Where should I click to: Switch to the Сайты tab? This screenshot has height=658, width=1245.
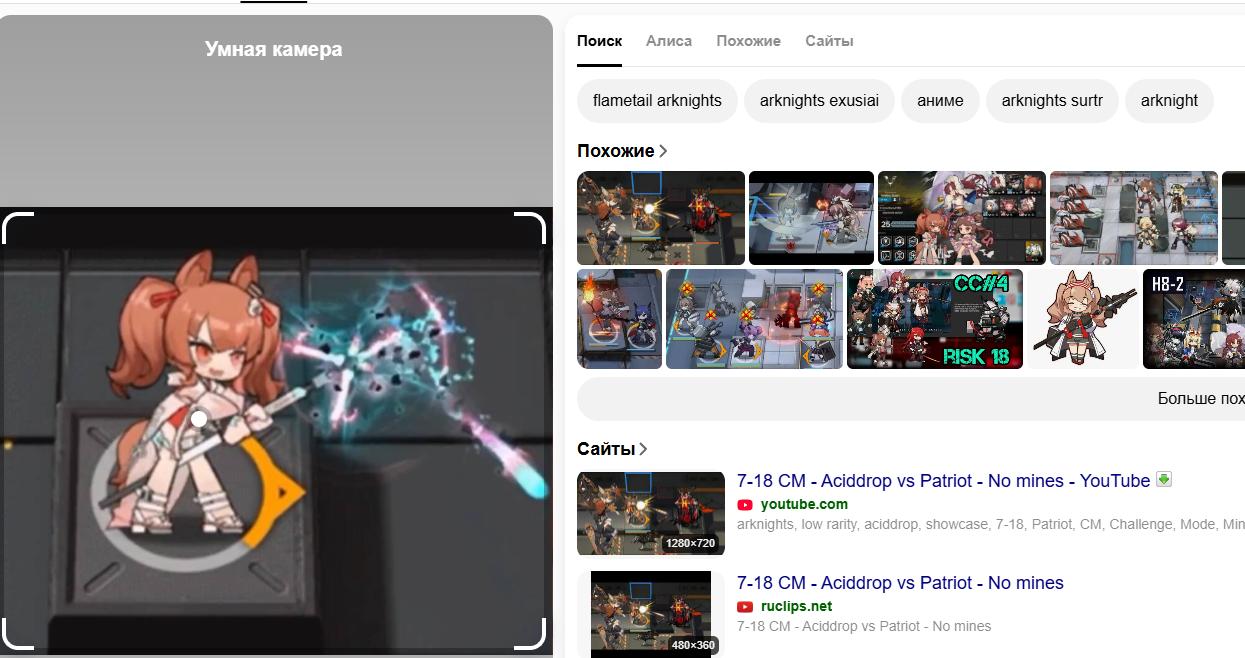click(x=829, y=41)
